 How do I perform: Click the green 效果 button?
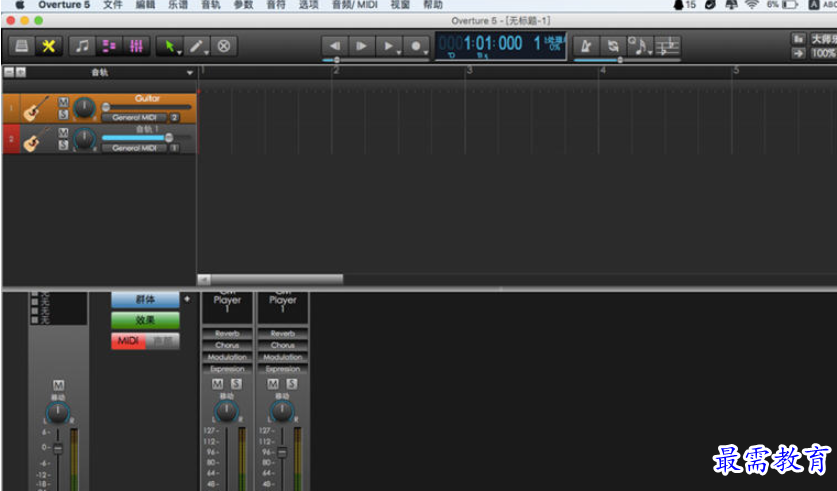tap(145, 320)
